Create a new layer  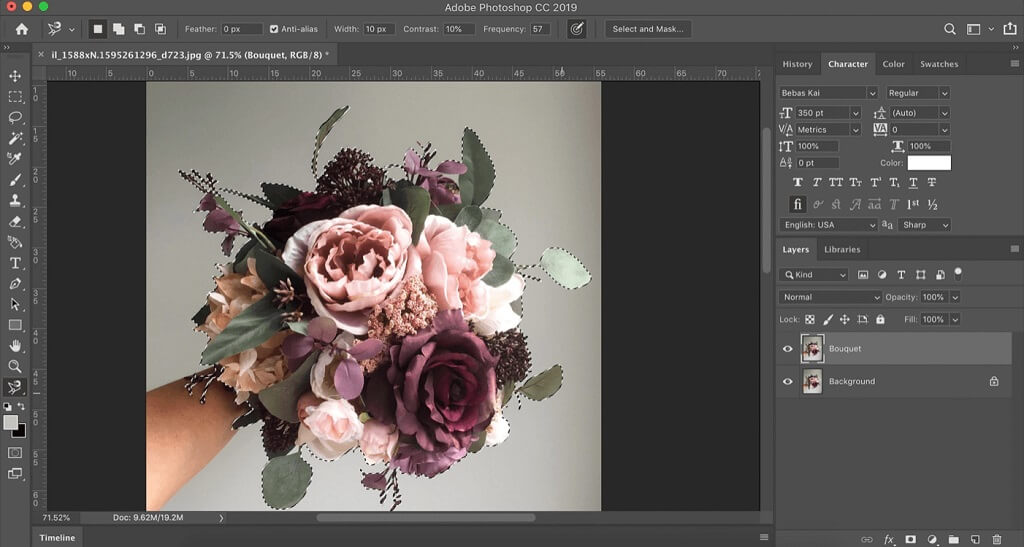click(975, 539)
